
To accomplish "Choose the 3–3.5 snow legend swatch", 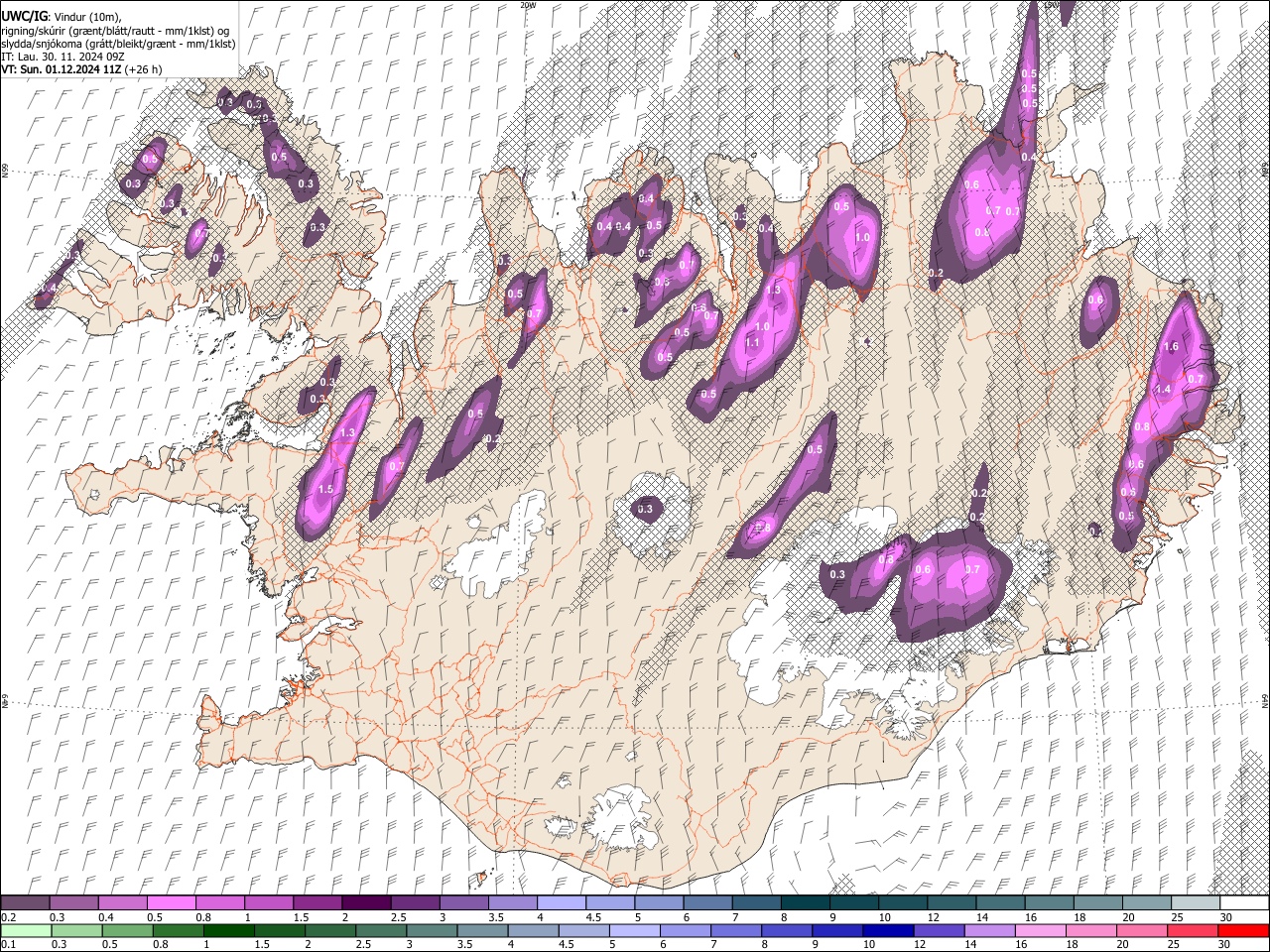I will (463, 902).
